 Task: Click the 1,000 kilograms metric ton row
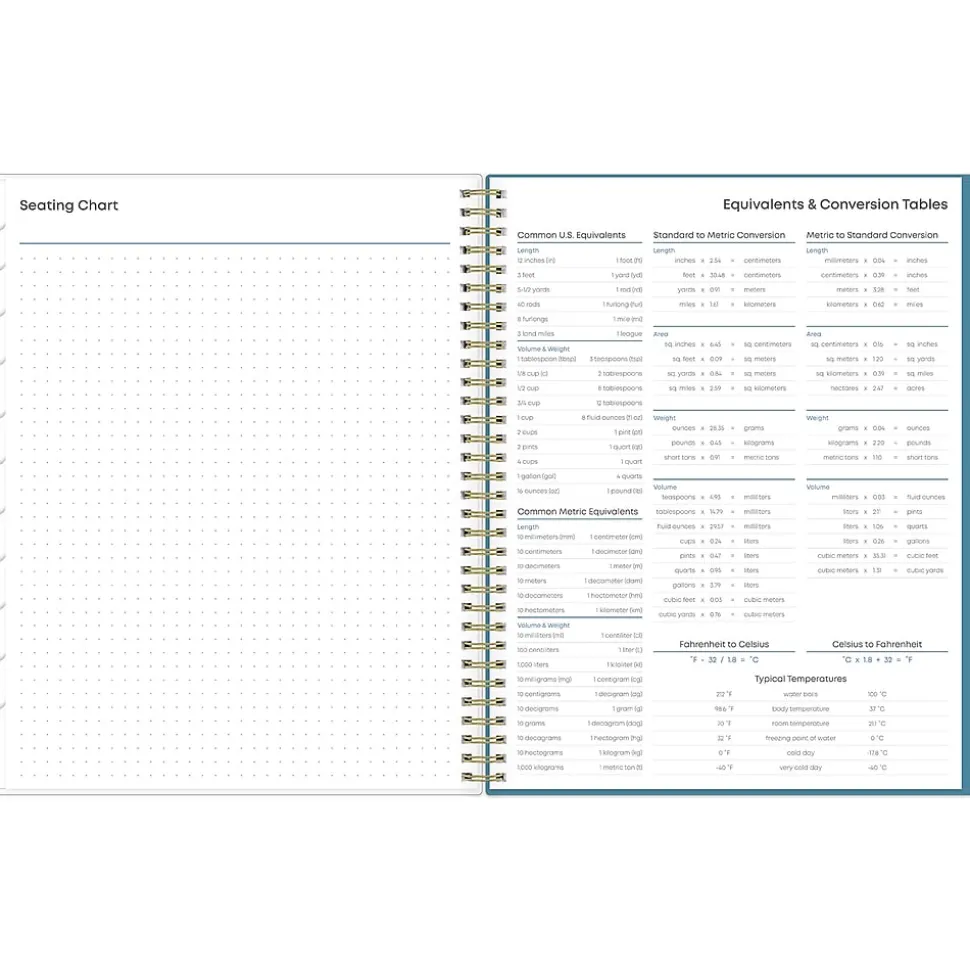579,767
